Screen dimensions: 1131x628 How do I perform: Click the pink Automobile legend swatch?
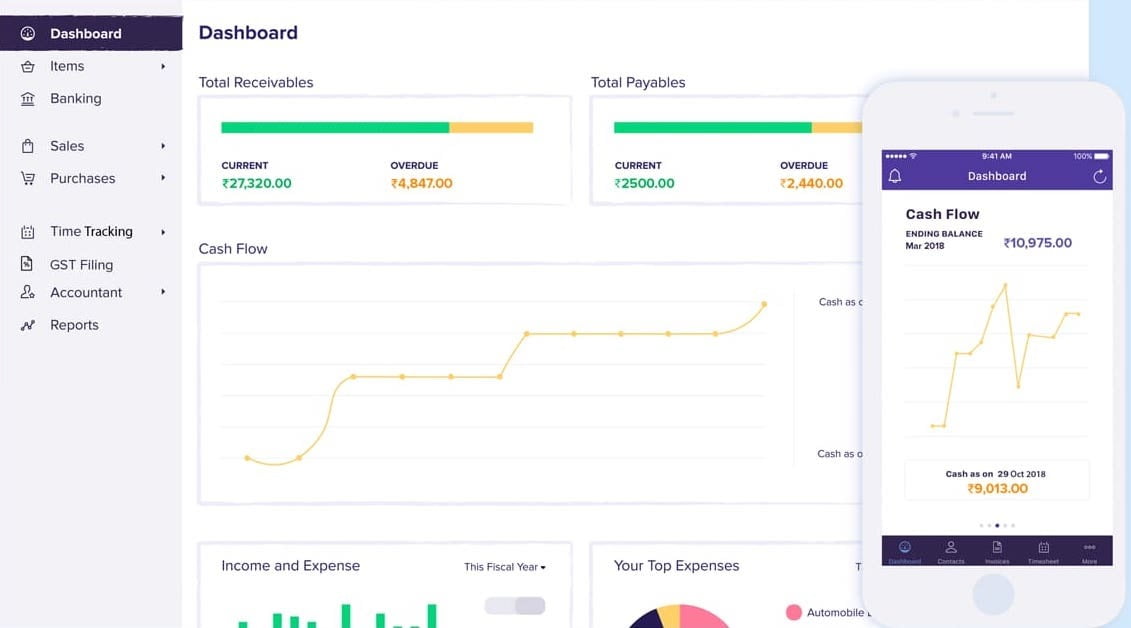coord(793,612)
